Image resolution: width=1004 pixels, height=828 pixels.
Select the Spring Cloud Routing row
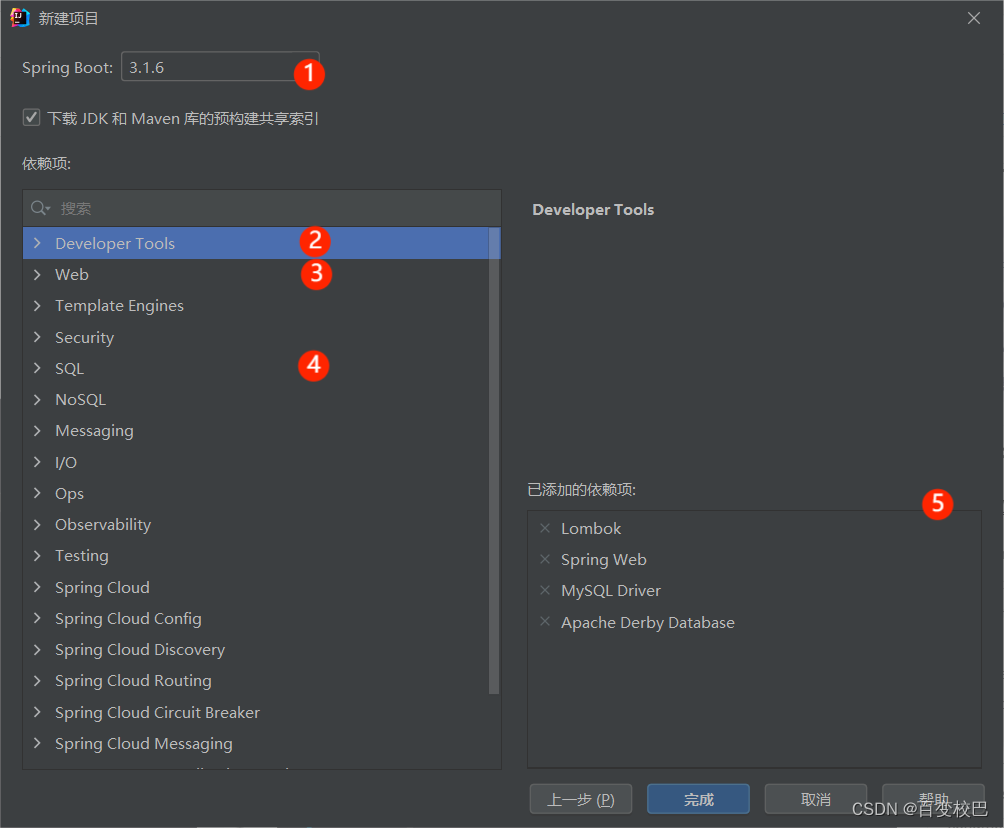pyautogui.click(x=256, y=681)
